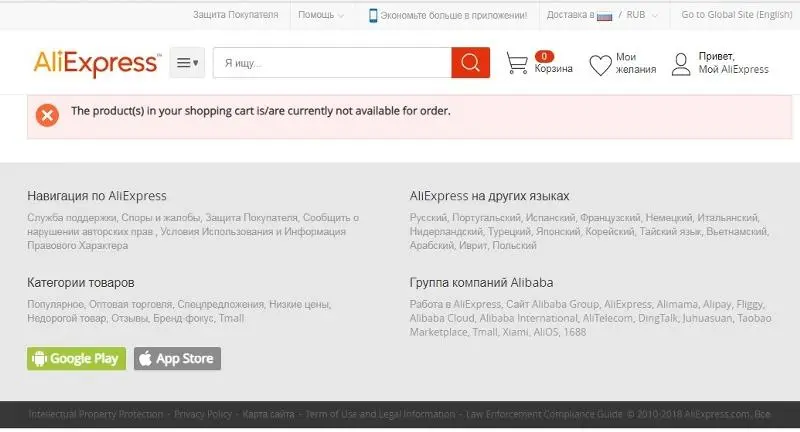The height and width of the screenshot is (432, 800).
Task: Open 'Экономьте больше в приложении' link
Action: pyautogui.click(x=454, y=15)
